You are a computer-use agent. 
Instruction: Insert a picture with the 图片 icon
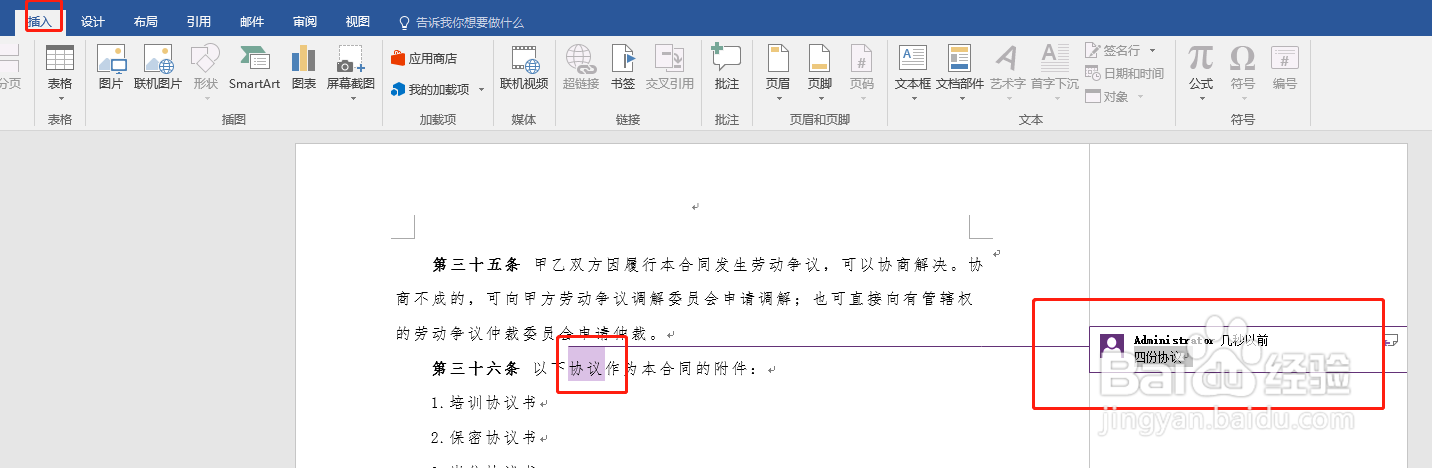pyautogui.click(x=111, y=69)
